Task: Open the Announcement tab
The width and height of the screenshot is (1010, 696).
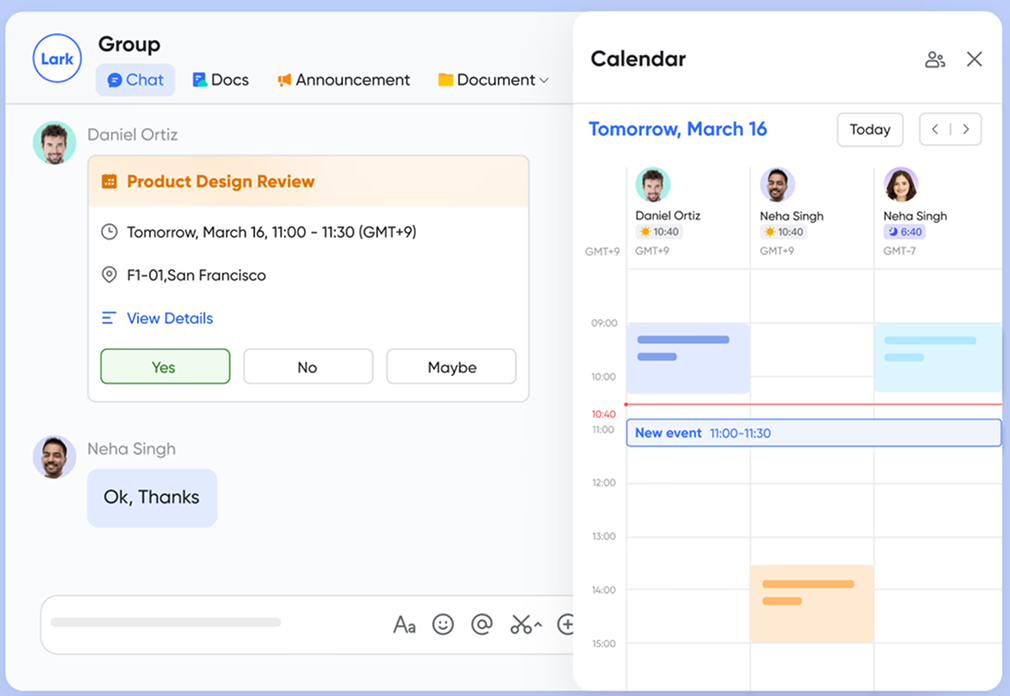Action: click(x=343, y=80)
